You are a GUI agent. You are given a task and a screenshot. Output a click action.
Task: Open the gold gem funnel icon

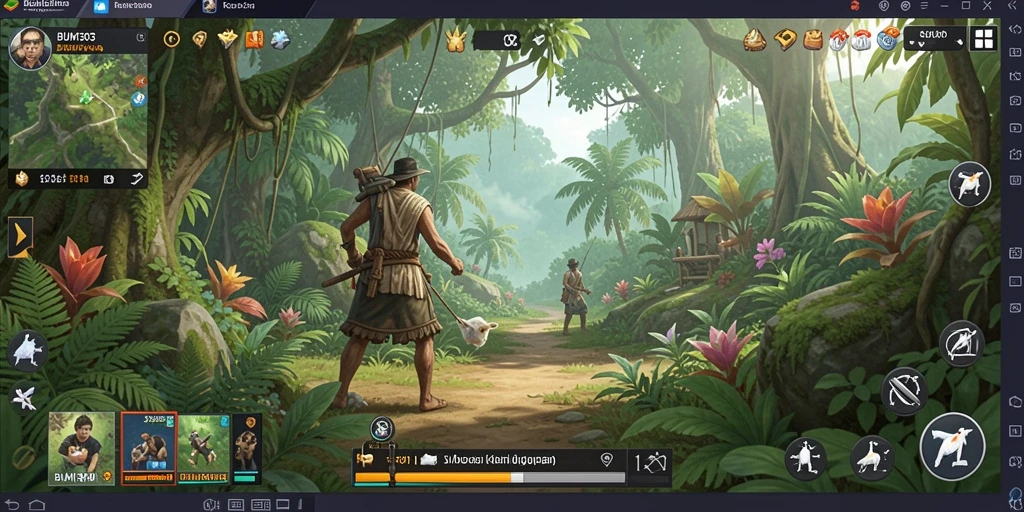pos(227,39)
